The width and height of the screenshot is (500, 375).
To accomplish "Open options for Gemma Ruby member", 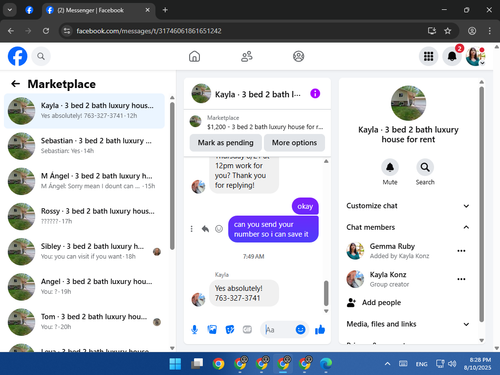I will 461,251.
